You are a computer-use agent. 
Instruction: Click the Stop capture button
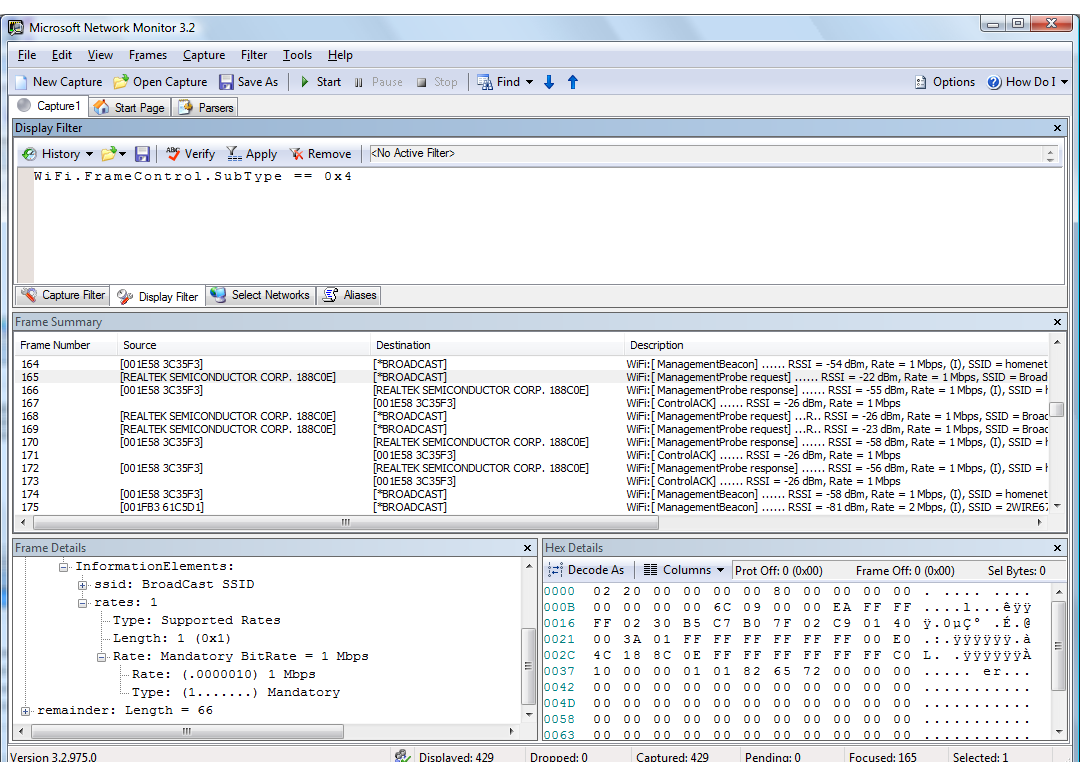point(437,82)
